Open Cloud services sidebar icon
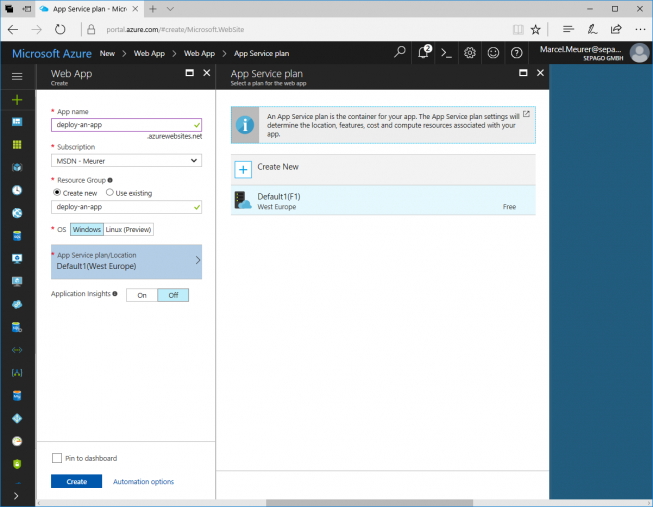Image resolution: width=653 pixels, height=507 pixels. (17, 304)
